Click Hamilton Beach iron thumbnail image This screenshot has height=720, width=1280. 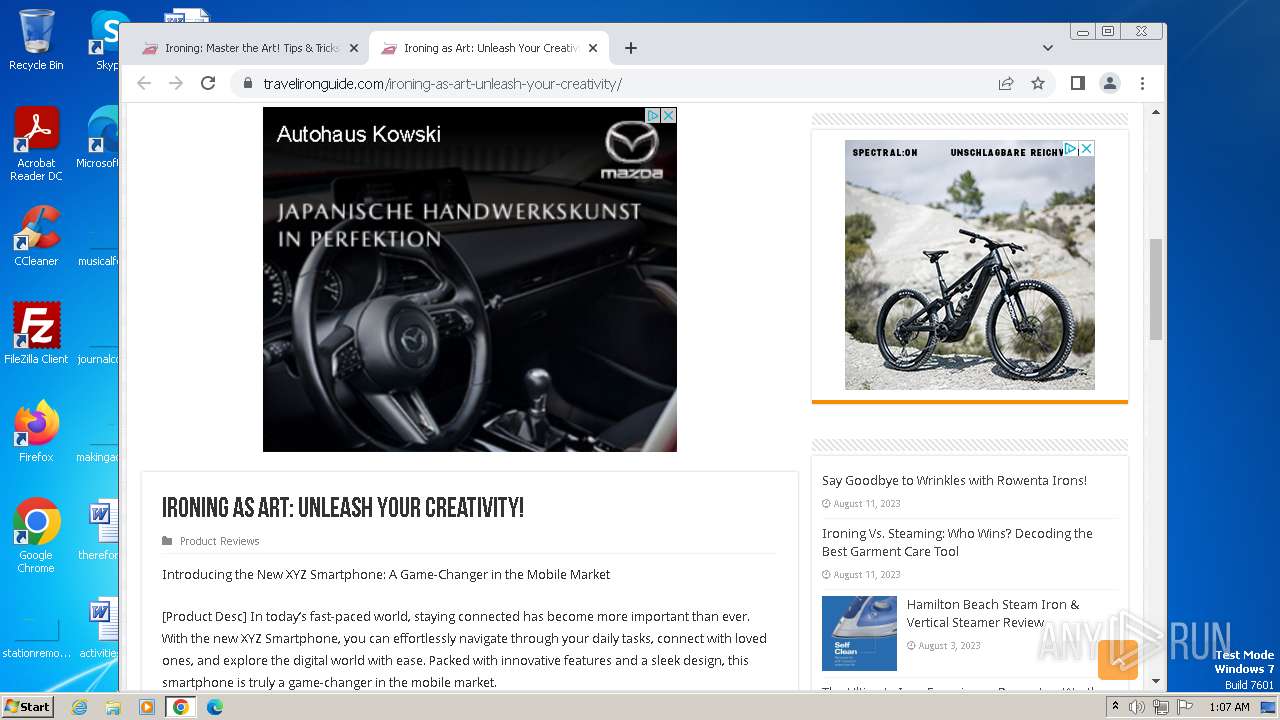tap(859, 633)
